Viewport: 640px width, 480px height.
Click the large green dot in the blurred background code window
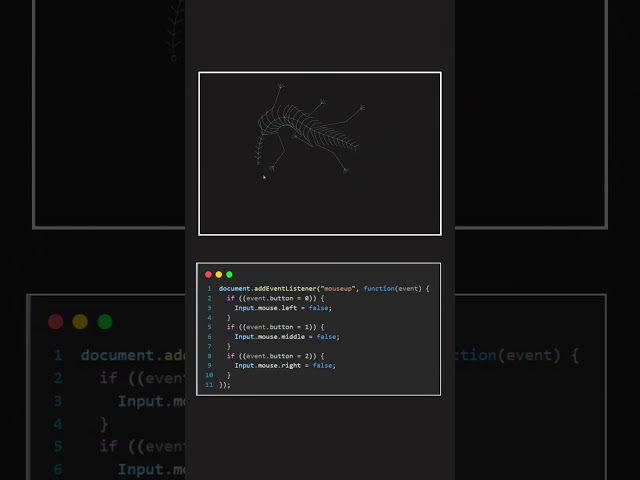[x=105, y=322]
